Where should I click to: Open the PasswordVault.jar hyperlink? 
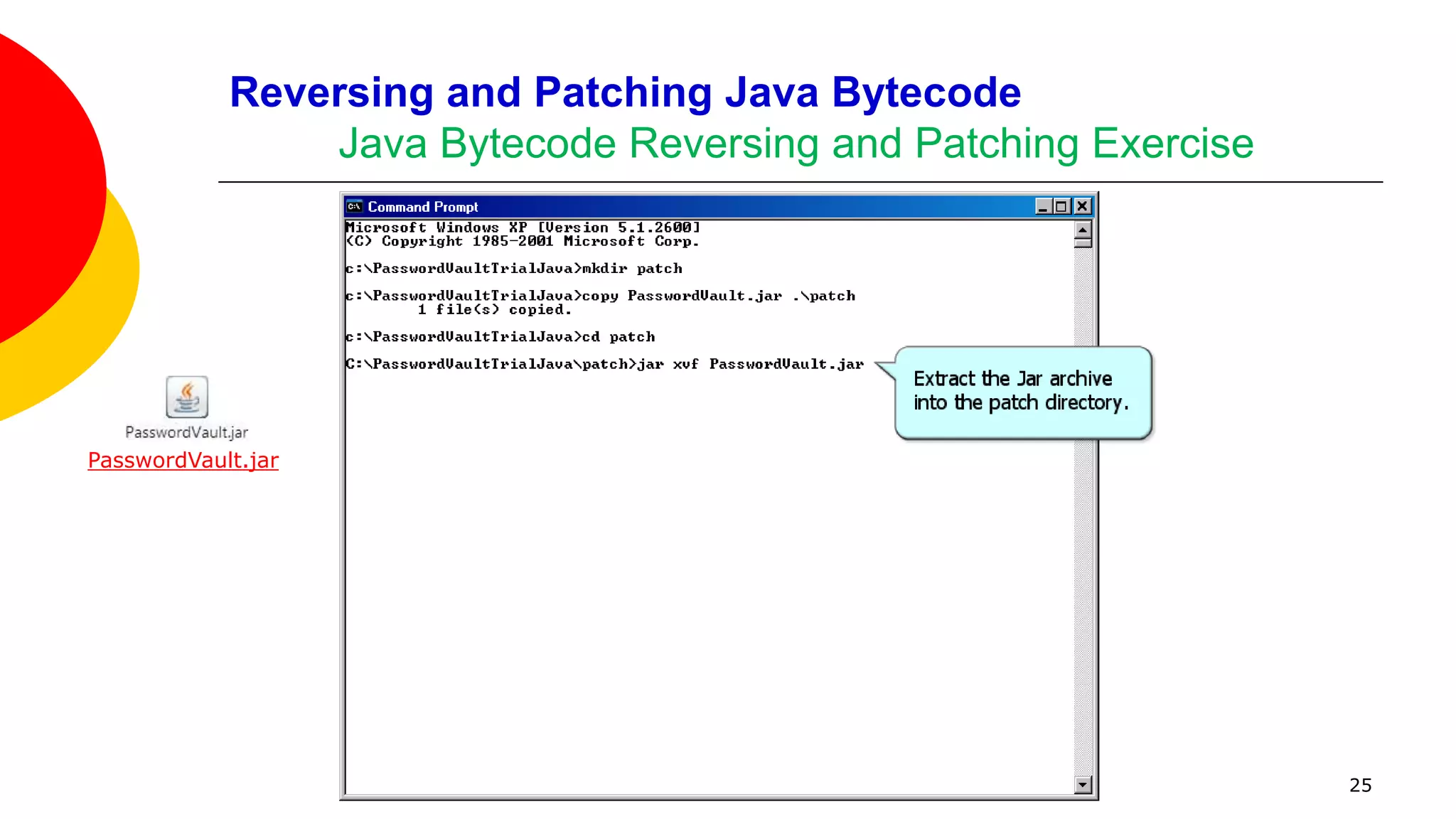183,461
